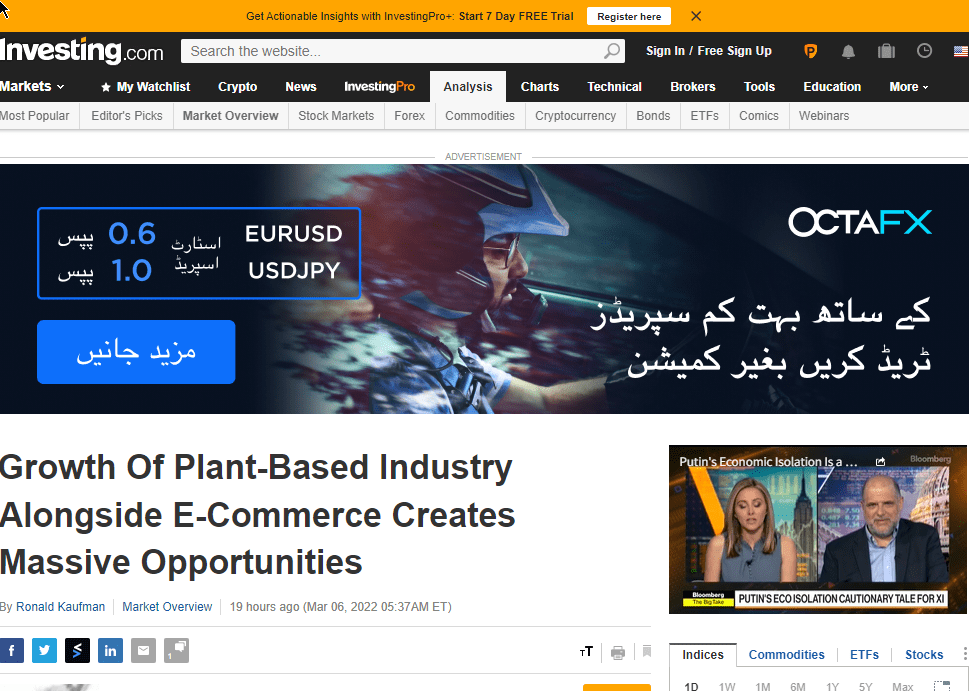Viewport: 969px width, 691px height.
Task: Open the Webinars submenu link
Action: click(824, 116)
